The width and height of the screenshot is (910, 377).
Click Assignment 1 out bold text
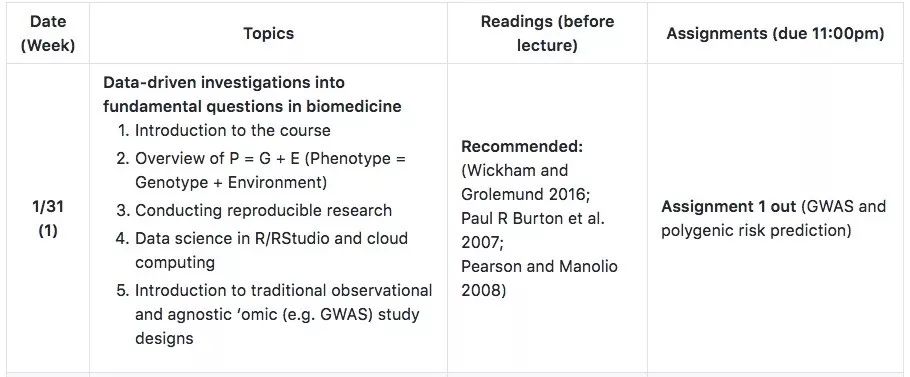(729, 206)
